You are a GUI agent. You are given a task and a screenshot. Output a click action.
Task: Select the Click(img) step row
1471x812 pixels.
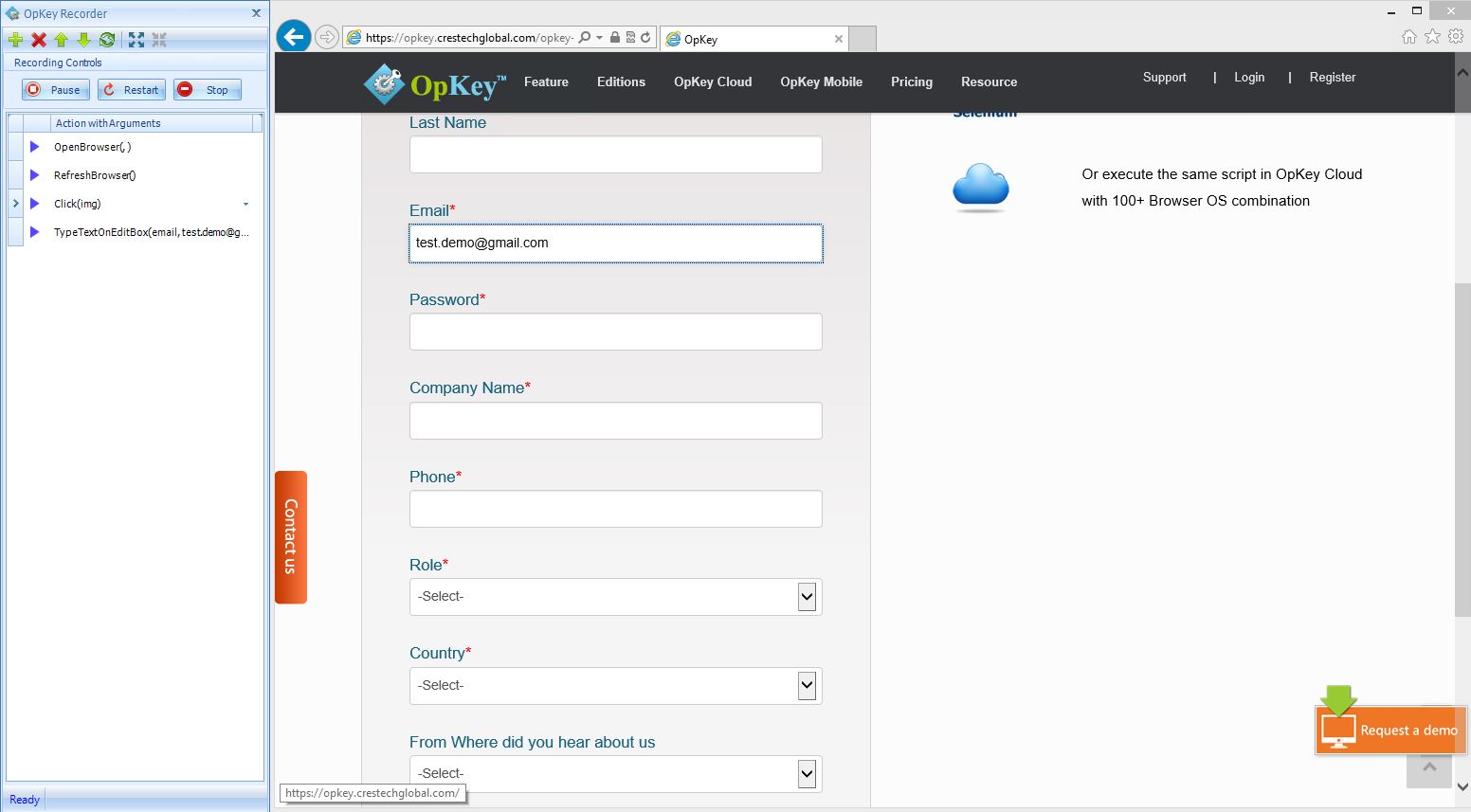click(x=135, y=204)
